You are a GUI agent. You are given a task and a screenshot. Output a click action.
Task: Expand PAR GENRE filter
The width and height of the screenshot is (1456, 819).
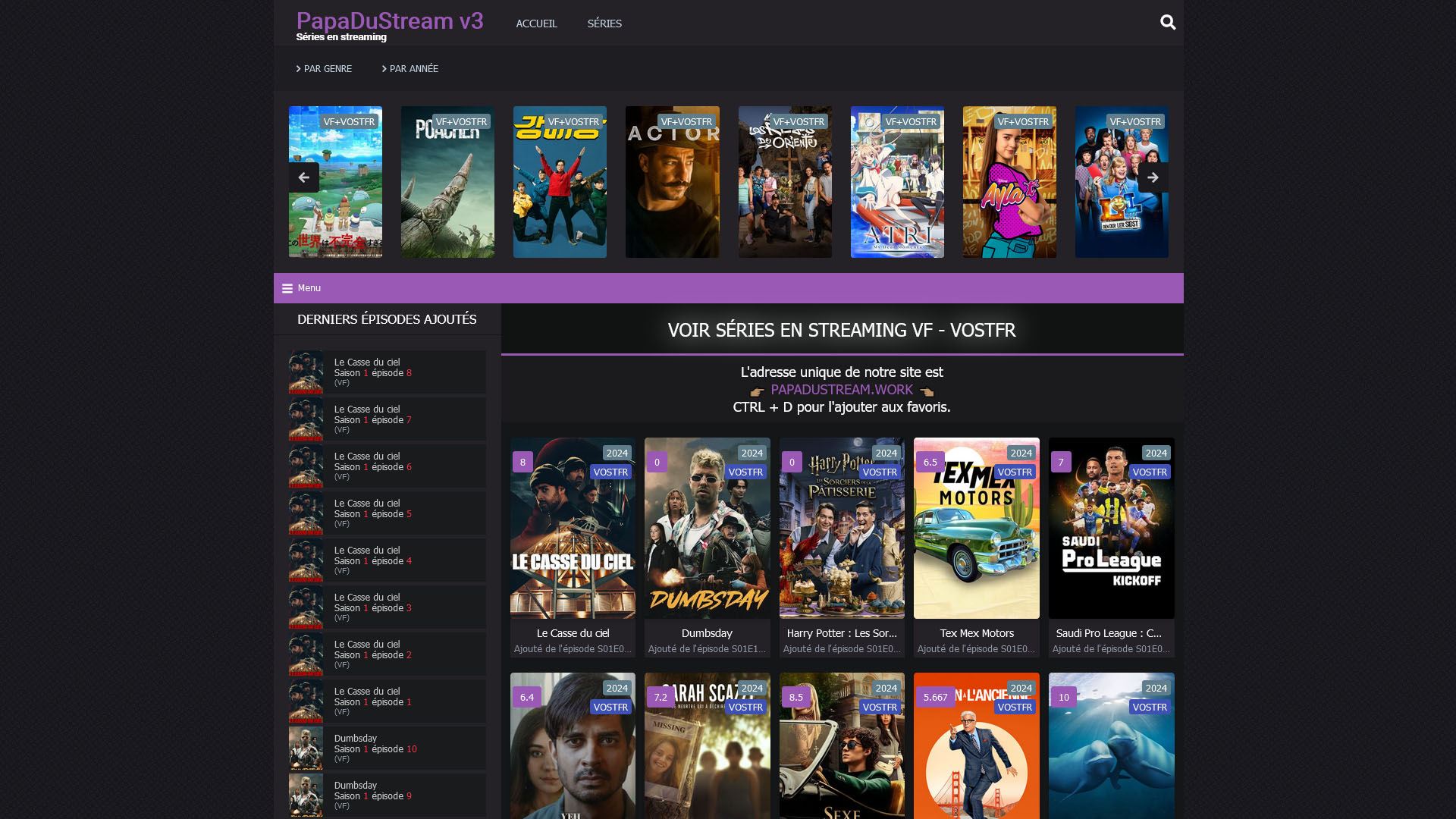pyautogui.click(x=324, y=68)
